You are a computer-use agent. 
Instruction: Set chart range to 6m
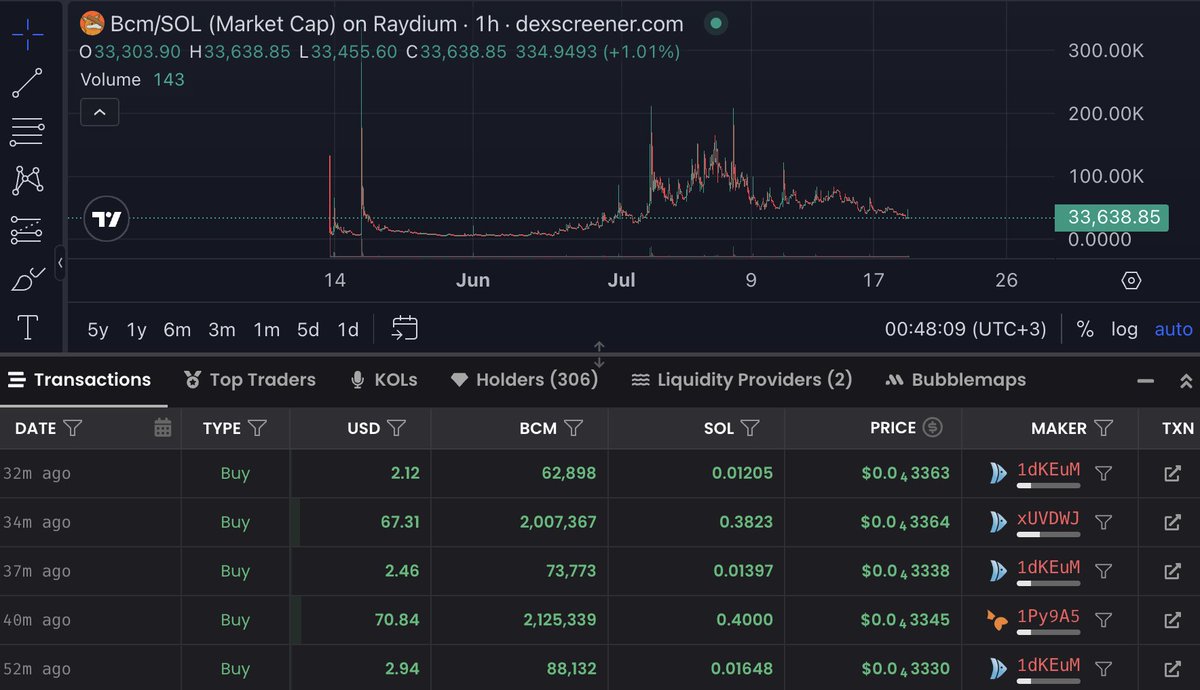click(x=177, y=329)
